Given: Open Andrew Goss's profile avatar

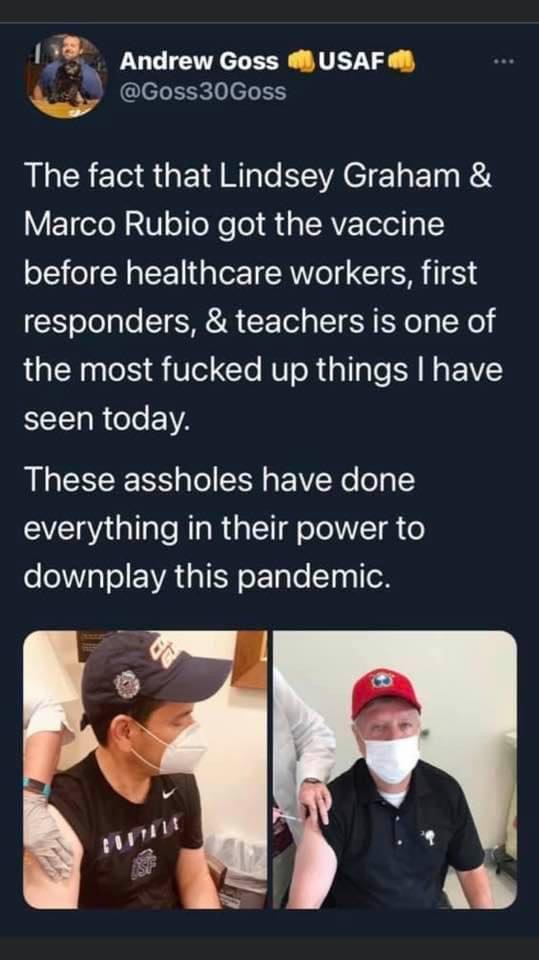Looking at the screenshot, I should [66, 76].
